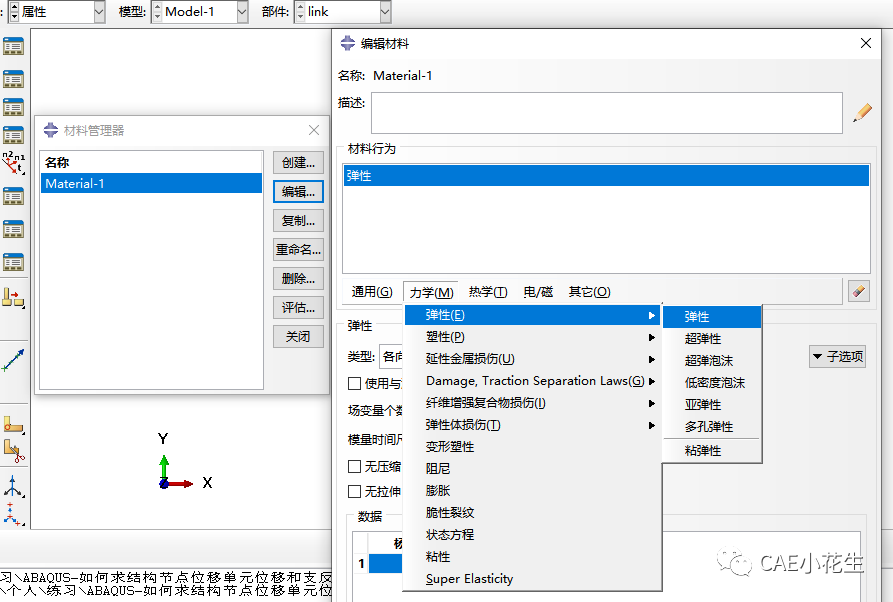This screenshot has height=602, width=893.
Task: Click the pencil edit icon beside the description field
Action: point(861,113)
